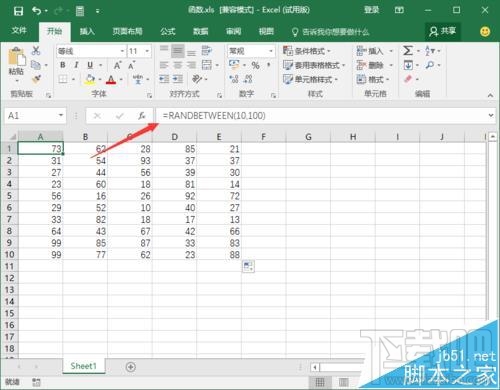Viewport: 500px width, 390px height.
Task: Undo the last action
Action: (x=36, y=11)
